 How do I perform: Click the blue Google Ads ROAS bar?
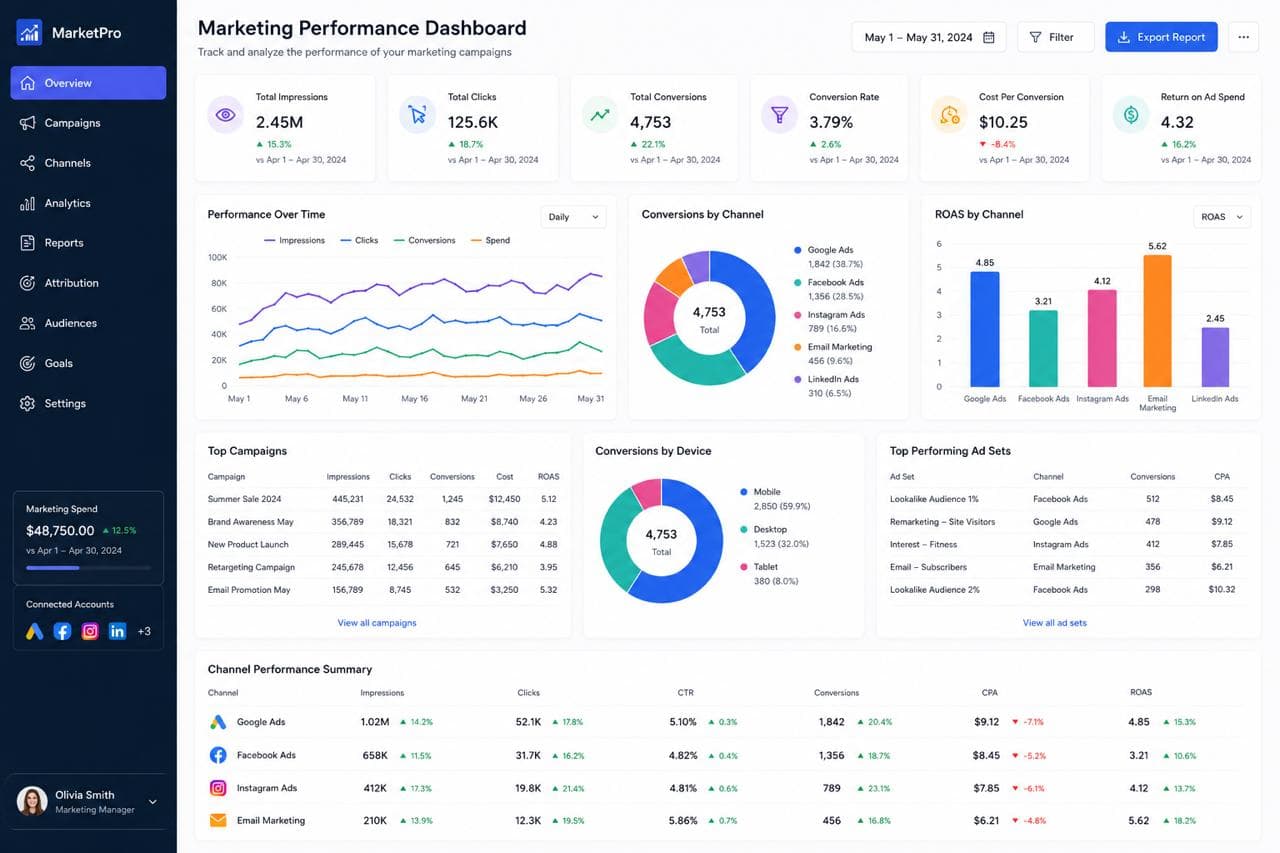(x=985, y=329)
